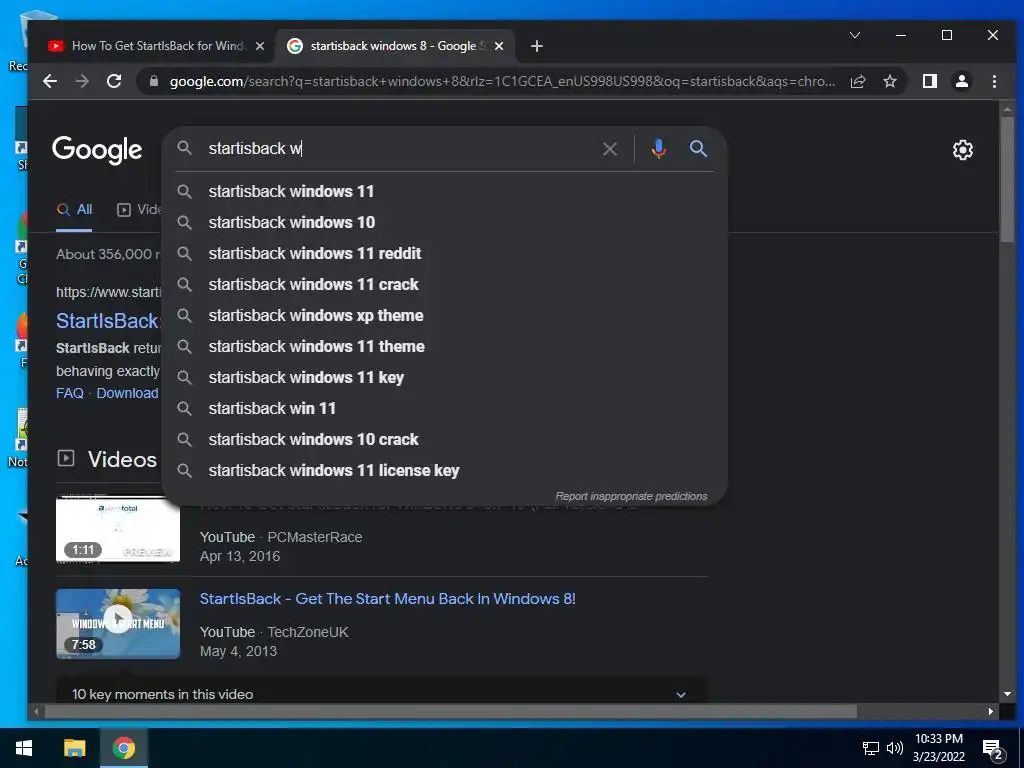Choose suggestion startisback windows 11 key
Image resolution: width=1024 pixels, height=768 pixels.
coord(444,377)
